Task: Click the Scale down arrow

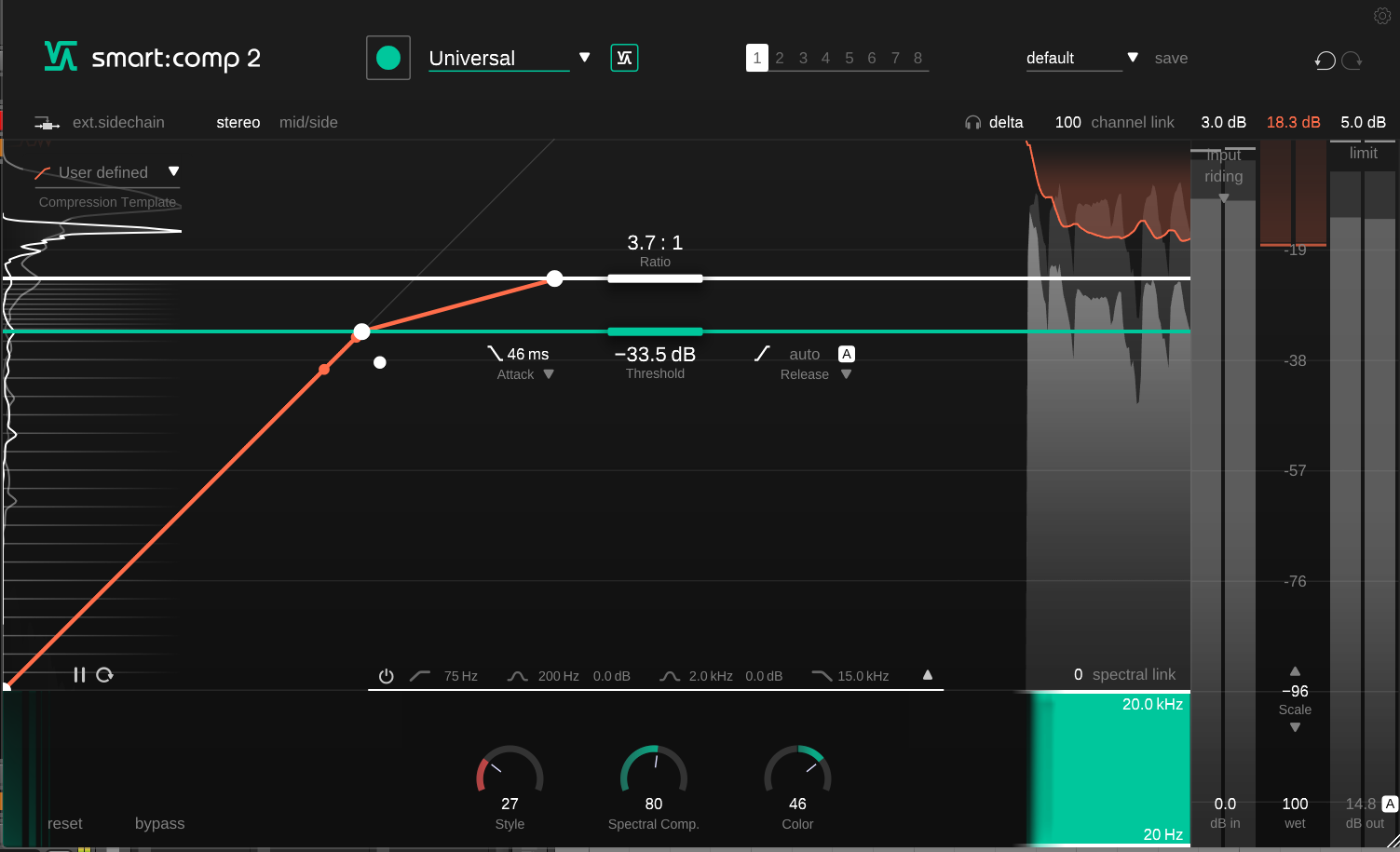Action: click(x=1295, y=728)
